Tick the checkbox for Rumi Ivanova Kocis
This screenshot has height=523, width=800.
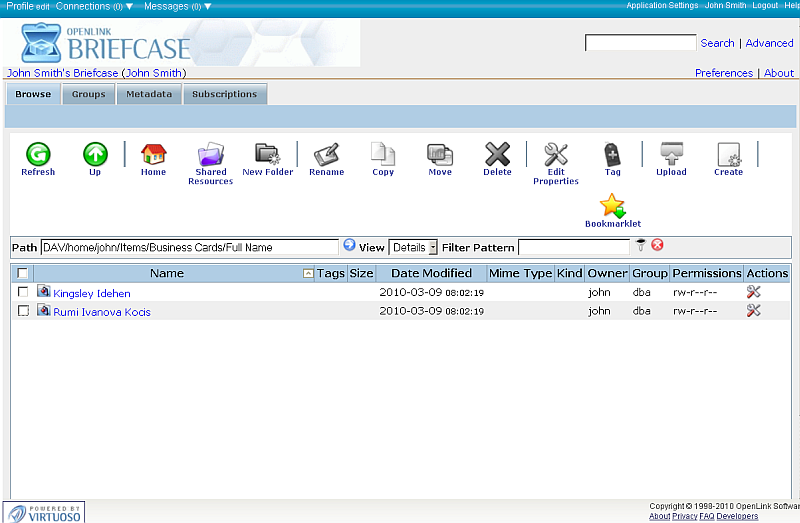23,311
